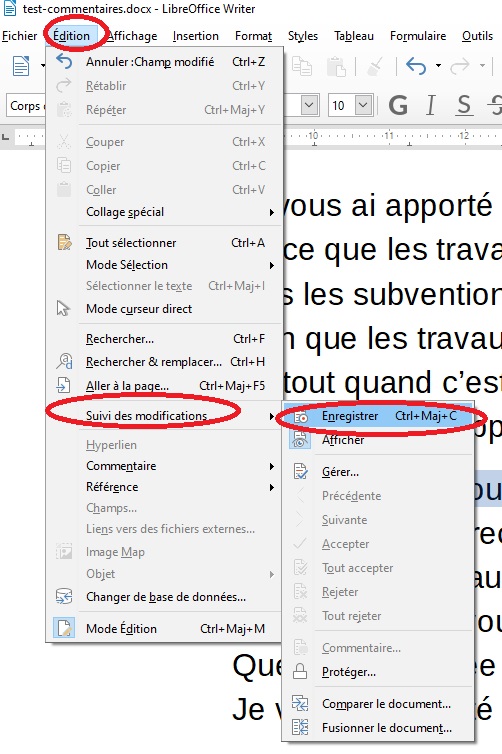The width and height of the screenshot is (502, 754).
Task: Open the font size dropdown arrow
Action: [x=364, y=105]
